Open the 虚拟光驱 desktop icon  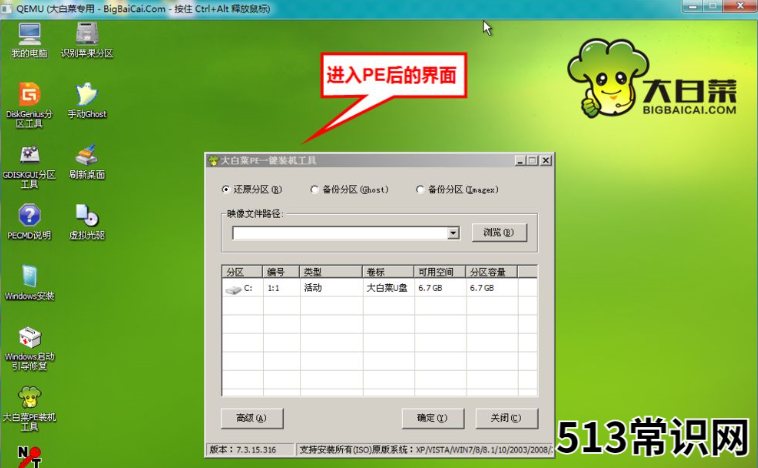(87, 222)
